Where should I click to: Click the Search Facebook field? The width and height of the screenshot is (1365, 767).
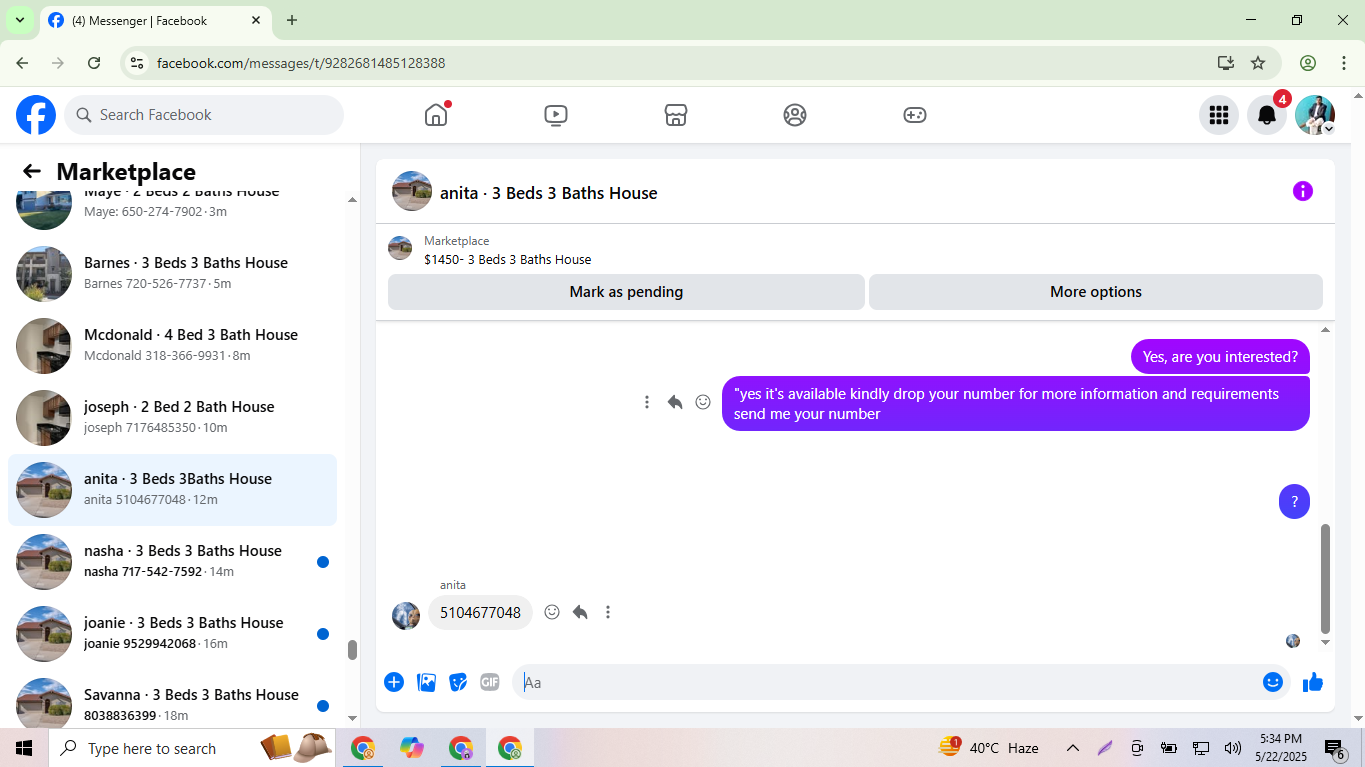coord(204,115)
